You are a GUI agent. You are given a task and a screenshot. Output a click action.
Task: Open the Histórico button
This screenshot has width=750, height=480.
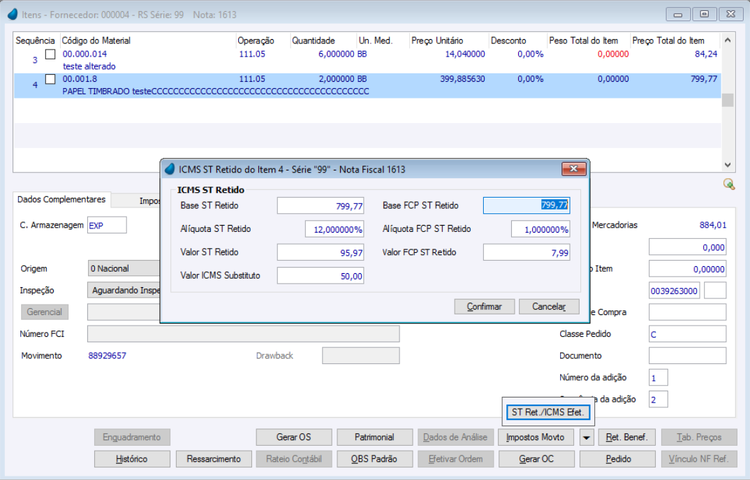tap(132, 459)
